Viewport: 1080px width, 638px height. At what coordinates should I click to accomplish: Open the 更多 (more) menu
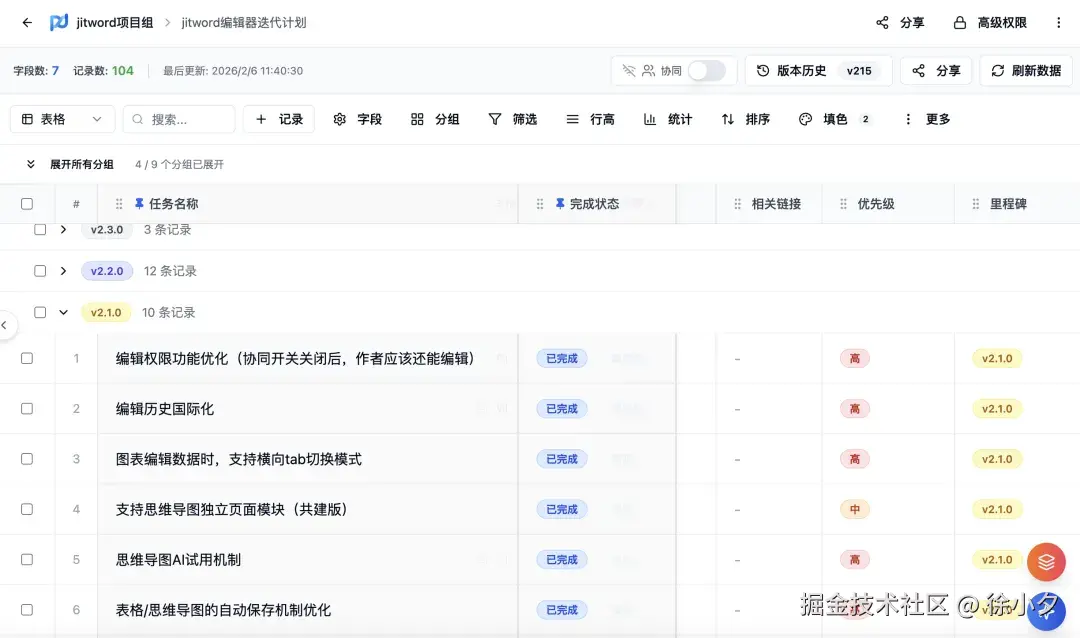(929, 118)
